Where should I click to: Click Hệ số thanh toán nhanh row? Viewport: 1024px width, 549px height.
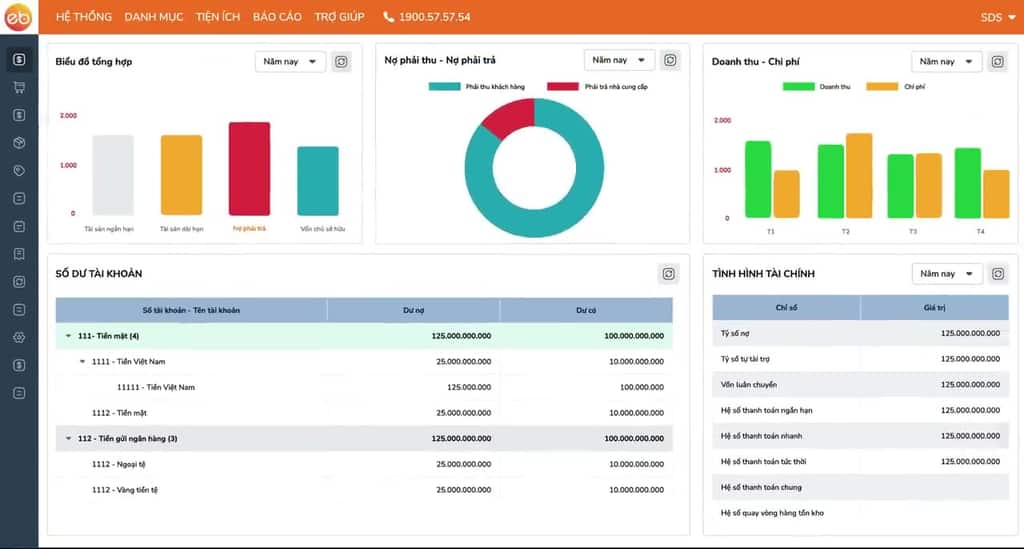pos(861,435)
